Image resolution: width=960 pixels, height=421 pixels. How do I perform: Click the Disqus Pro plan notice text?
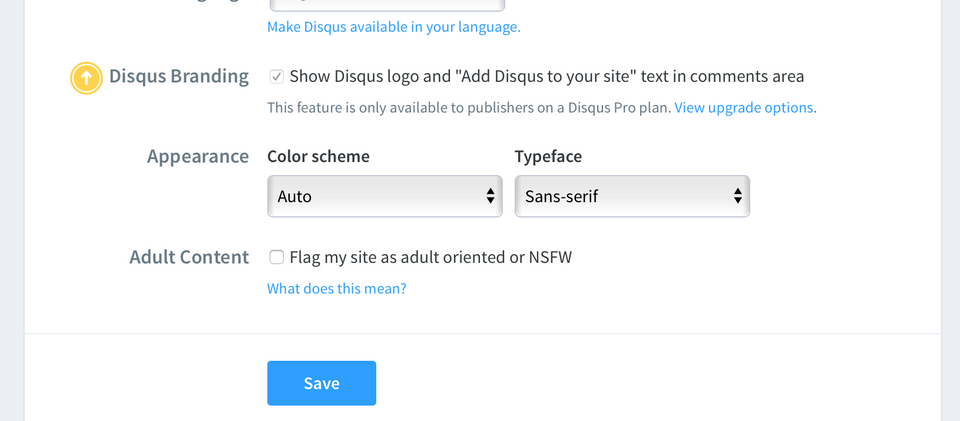469,107
